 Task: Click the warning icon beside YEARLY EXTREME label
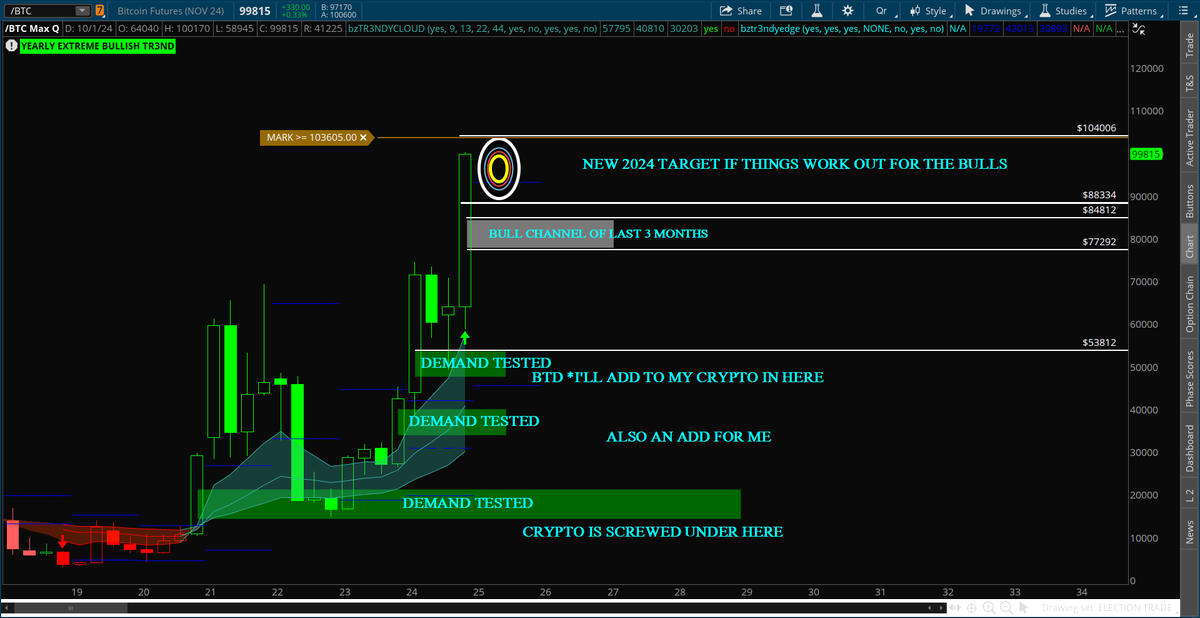click(11, 46)
